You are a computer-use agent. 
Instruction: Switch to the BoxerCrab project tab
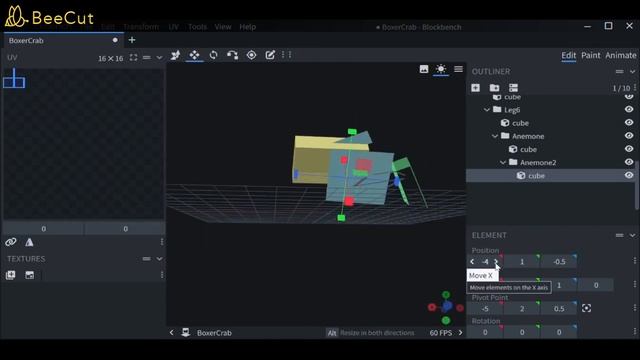click(x=63, y=40)
